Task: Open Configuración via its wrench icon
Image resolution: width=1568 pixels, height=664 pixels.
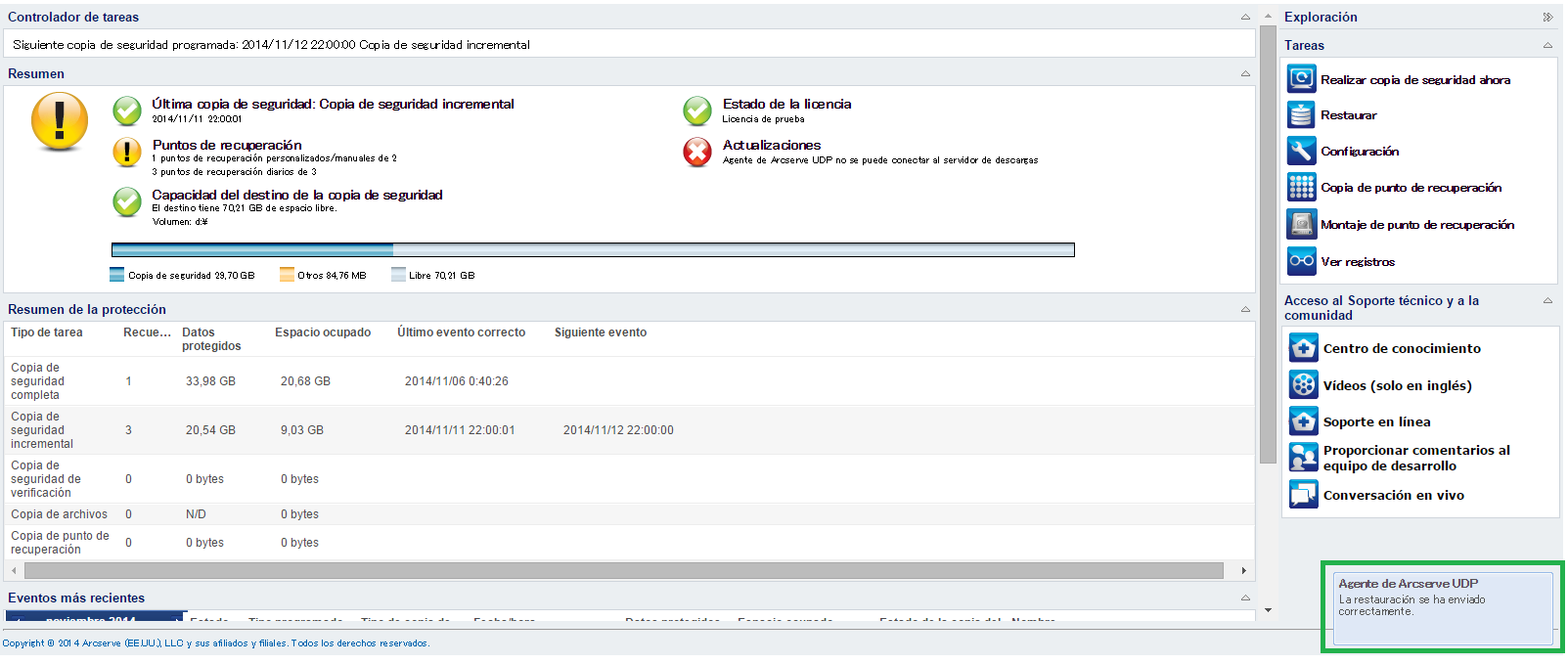Action: coord(1301,151)
